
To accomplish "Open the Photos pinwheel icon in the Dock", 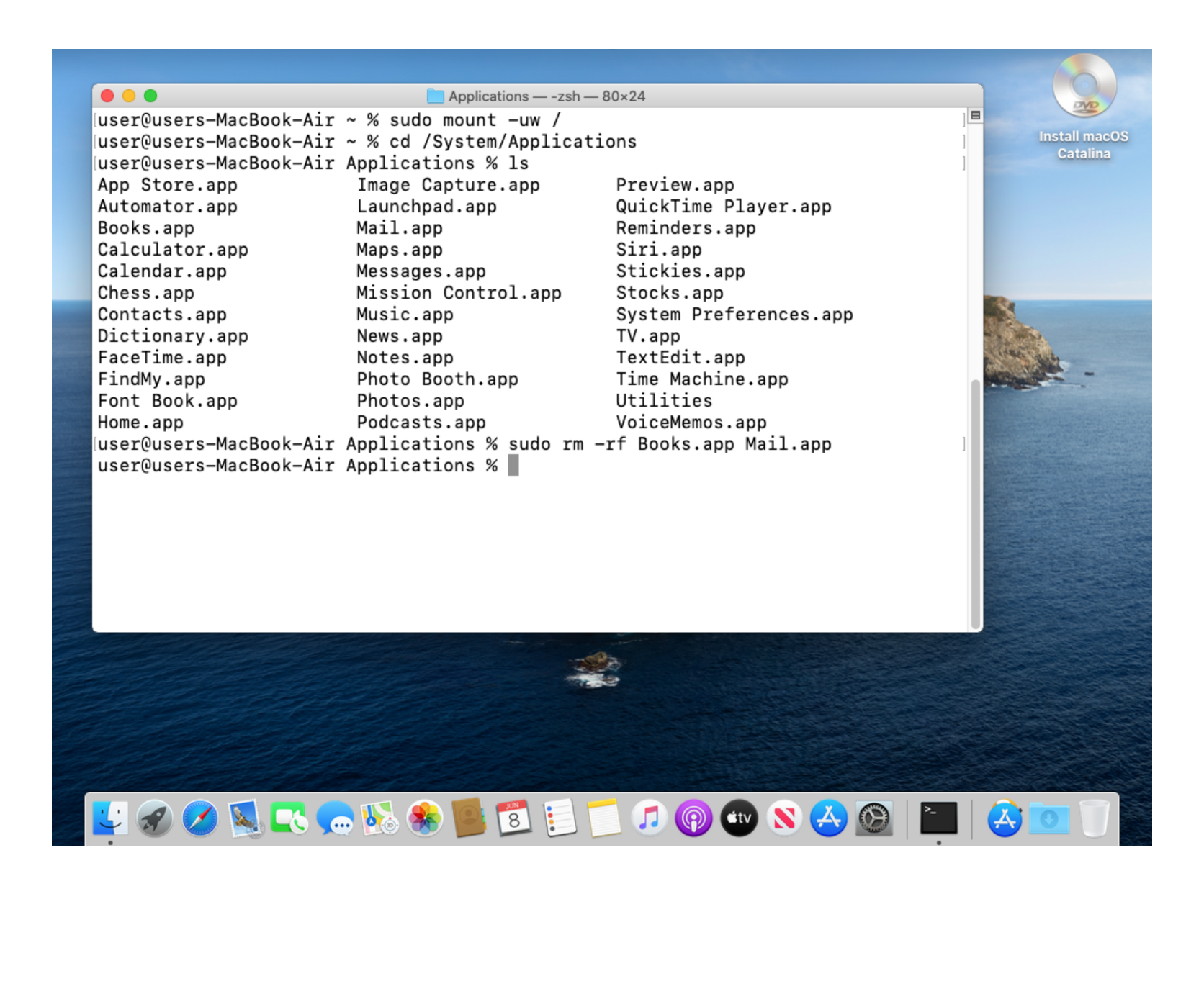I will click(425, 818).
